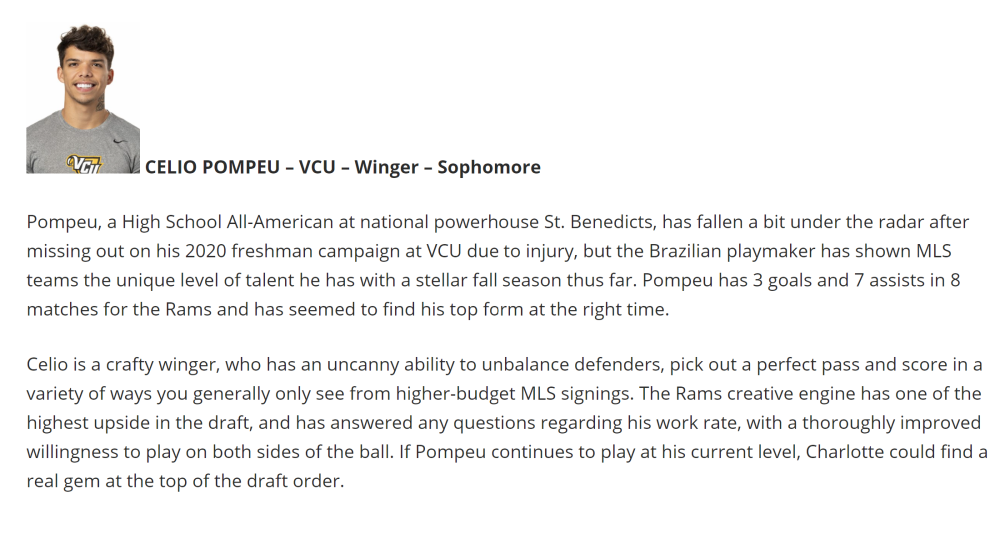Click the phrase higher-budget MLS signings
The image size is (1000, 535).
(x=515, y=393)
